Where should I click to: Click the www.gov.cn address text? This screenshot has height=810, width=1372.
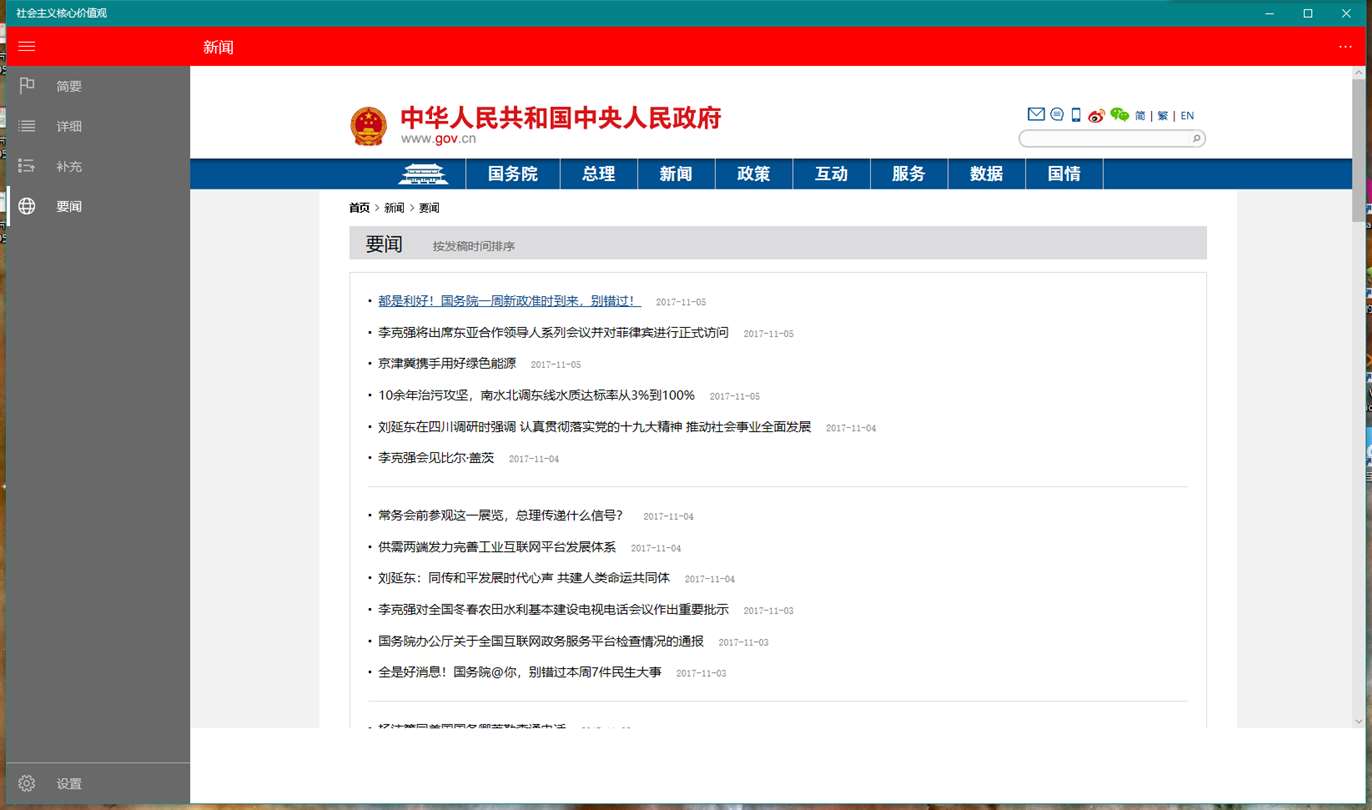[438, 140]
